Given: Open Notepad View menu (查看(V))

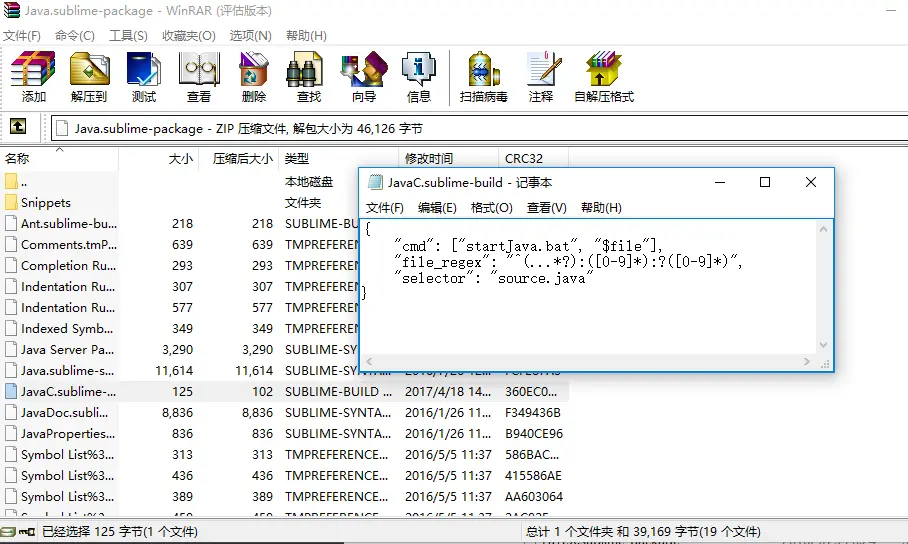Looking at the screenshot, I should [547, 207].
